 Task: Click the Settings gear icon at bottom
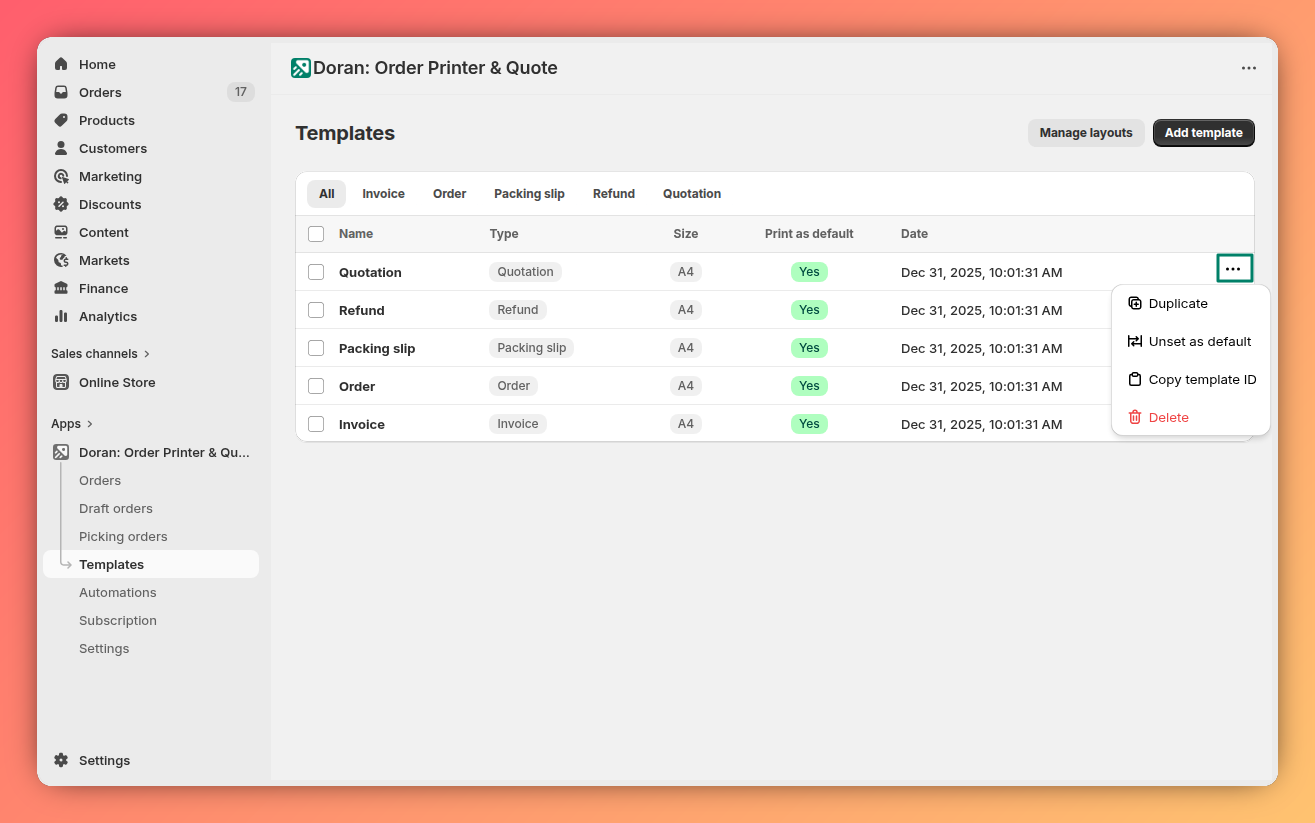(61, 760)
